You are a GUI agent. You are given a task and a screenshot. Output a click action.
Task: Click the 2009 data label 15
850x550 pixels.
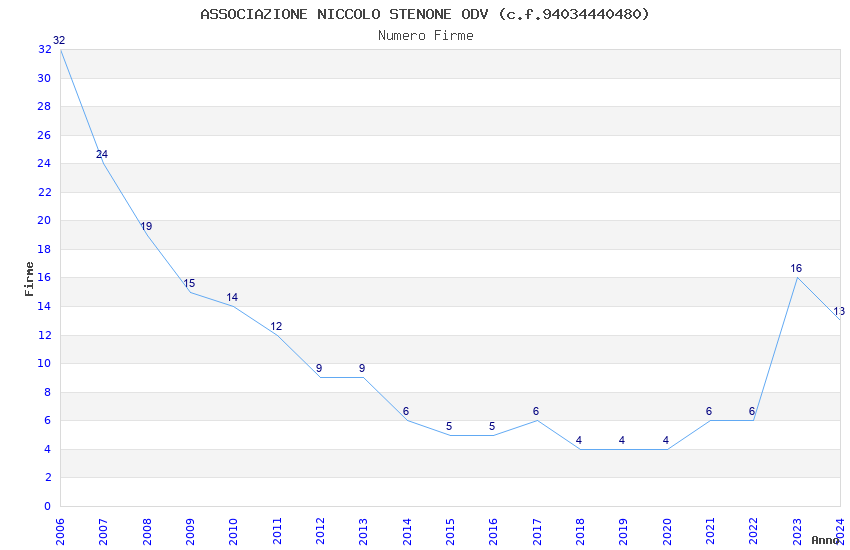click(189, 283)
